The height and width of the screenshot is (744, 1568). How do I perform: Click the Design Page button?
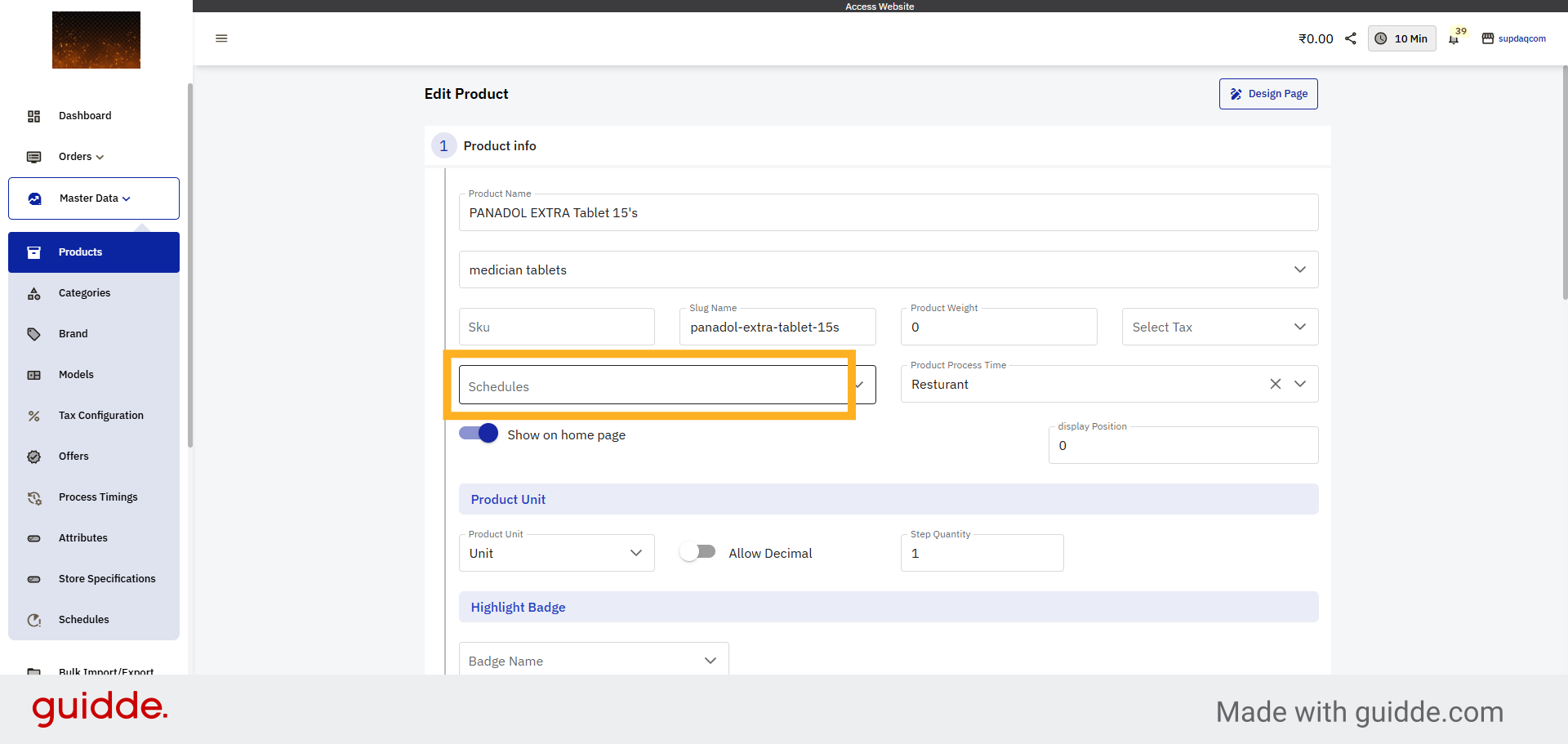[x=1268, y=93]
